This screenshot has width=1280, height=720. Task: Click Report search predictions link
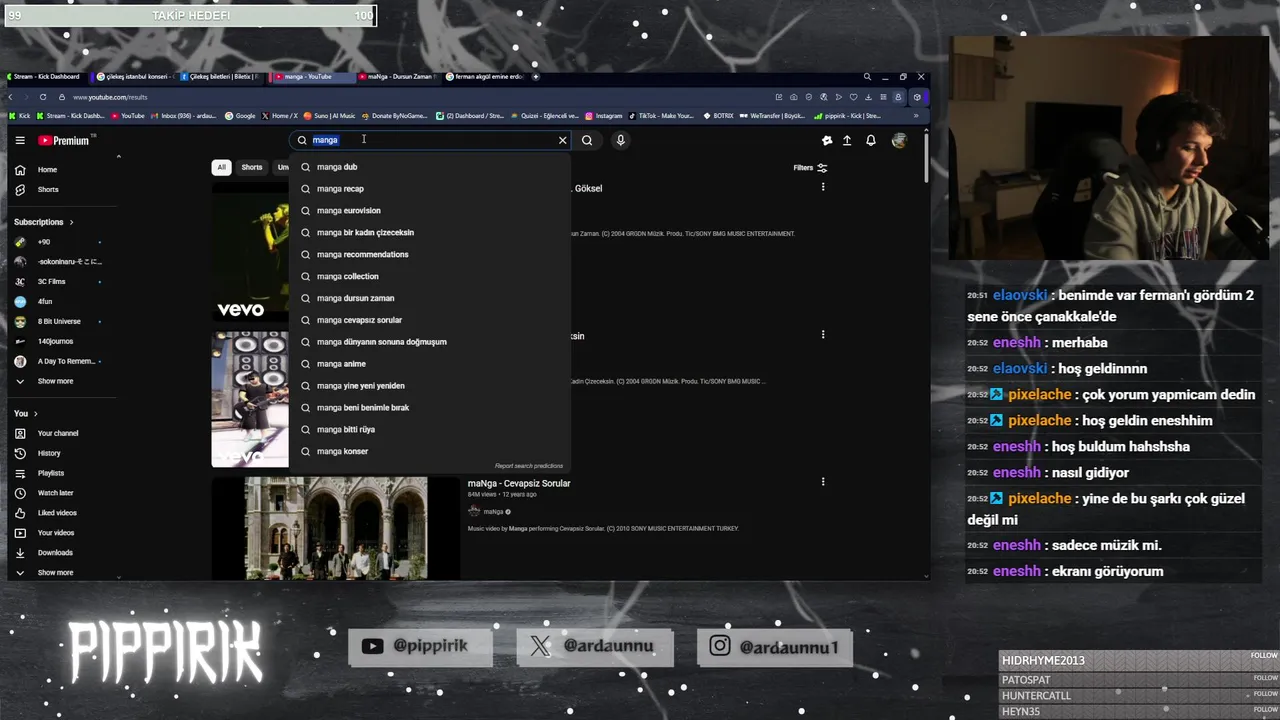[x=529, y=466]
